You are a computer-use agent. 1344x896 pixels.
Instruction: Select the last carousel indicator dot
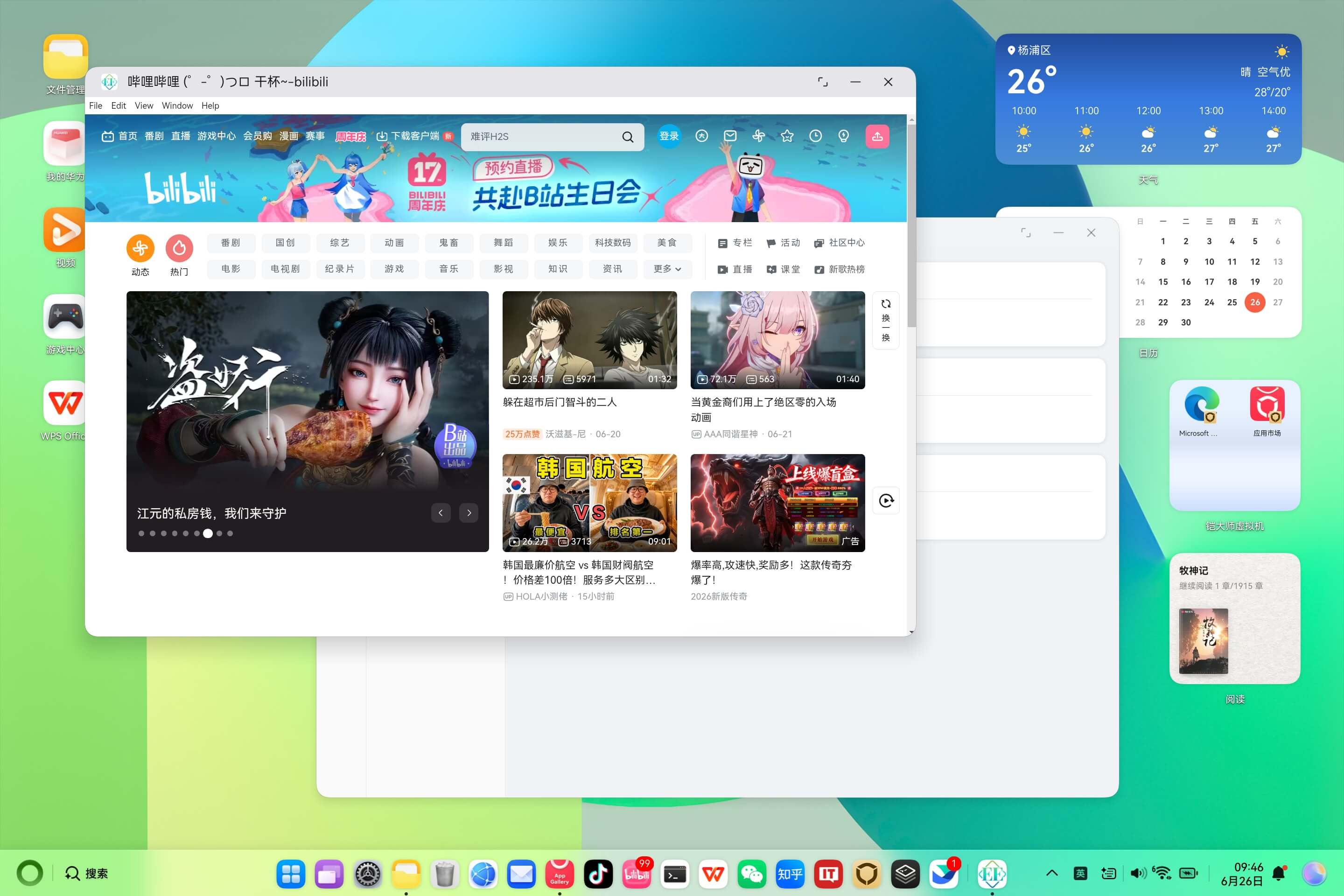tap(230, 533)
